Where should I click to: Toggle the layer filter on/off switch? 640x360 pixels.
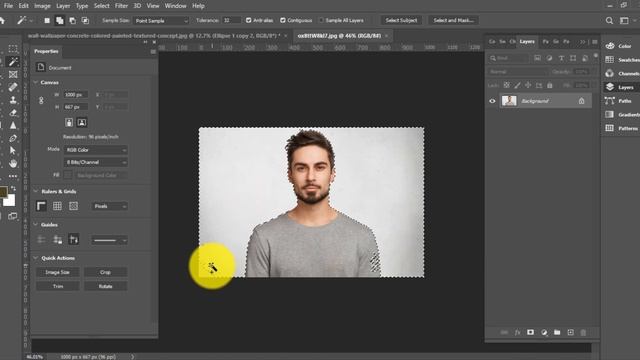[x=596, y=56]
